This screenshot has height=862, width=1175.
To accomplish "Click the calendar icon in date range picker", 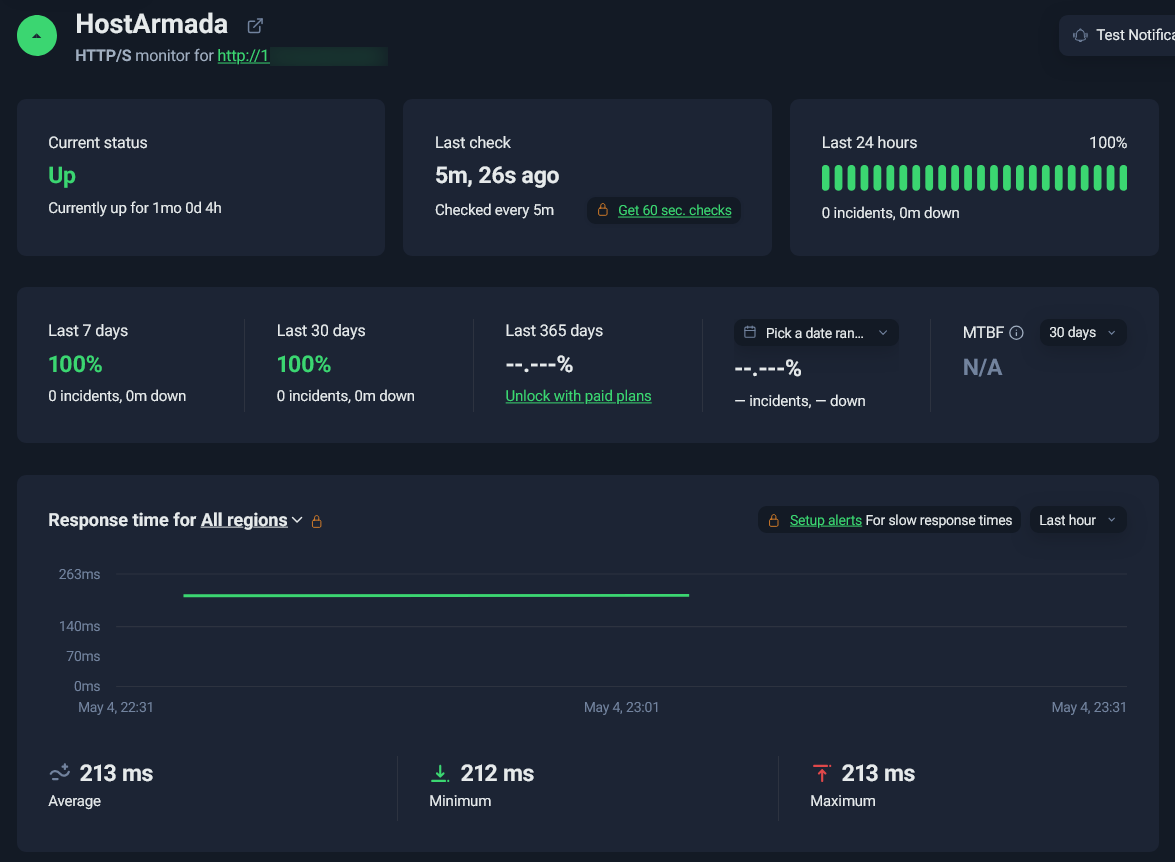I will 749,332.
